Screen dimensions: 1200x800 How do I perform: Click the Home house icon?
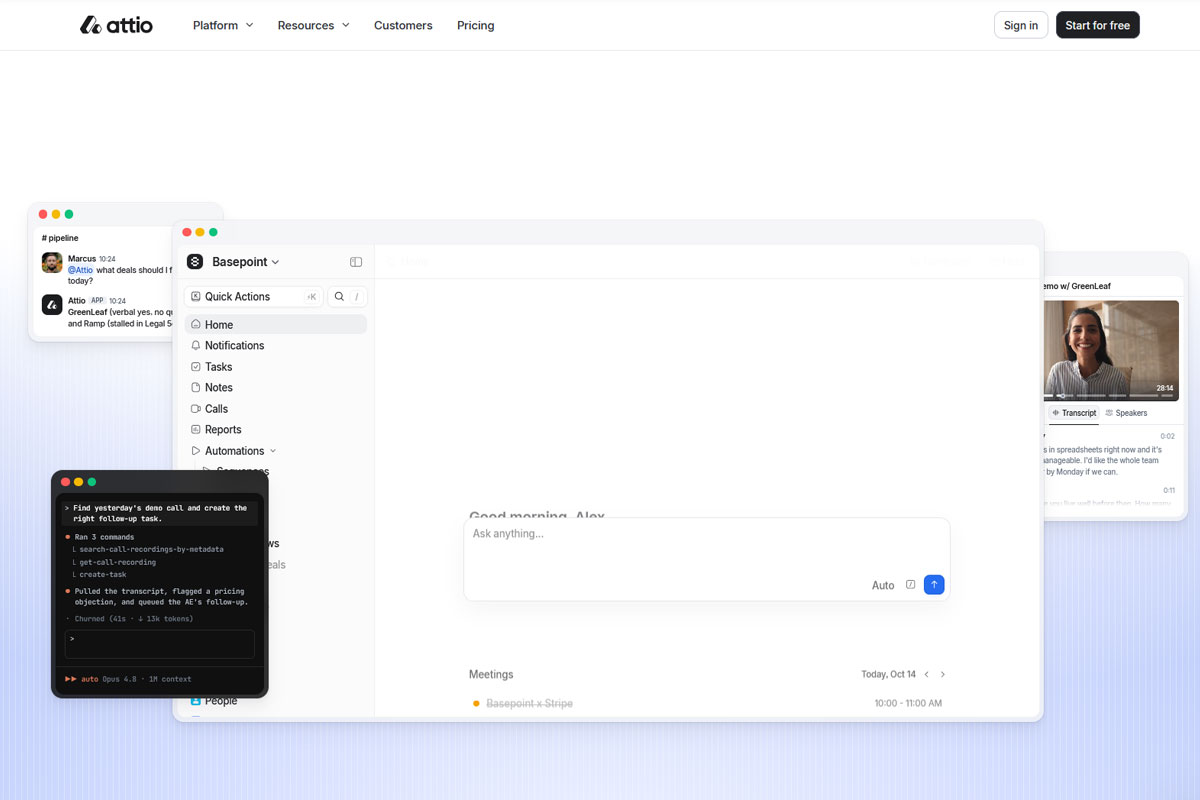pyautogui.click(x=196, y=325)
